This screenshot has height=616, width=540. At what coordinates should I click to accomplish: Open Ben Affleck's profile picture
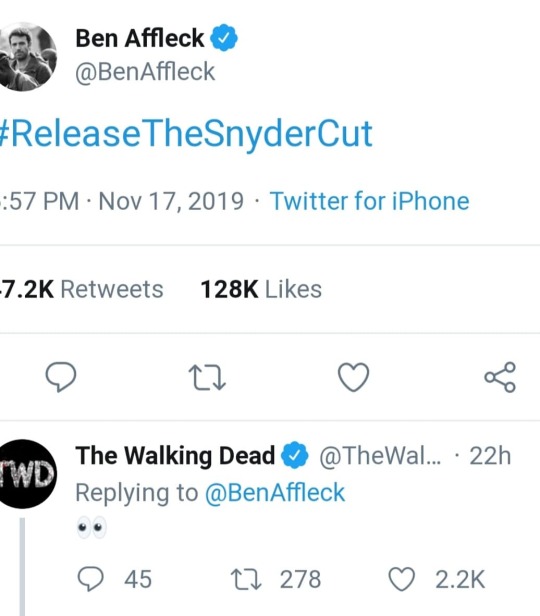point(26,57)
